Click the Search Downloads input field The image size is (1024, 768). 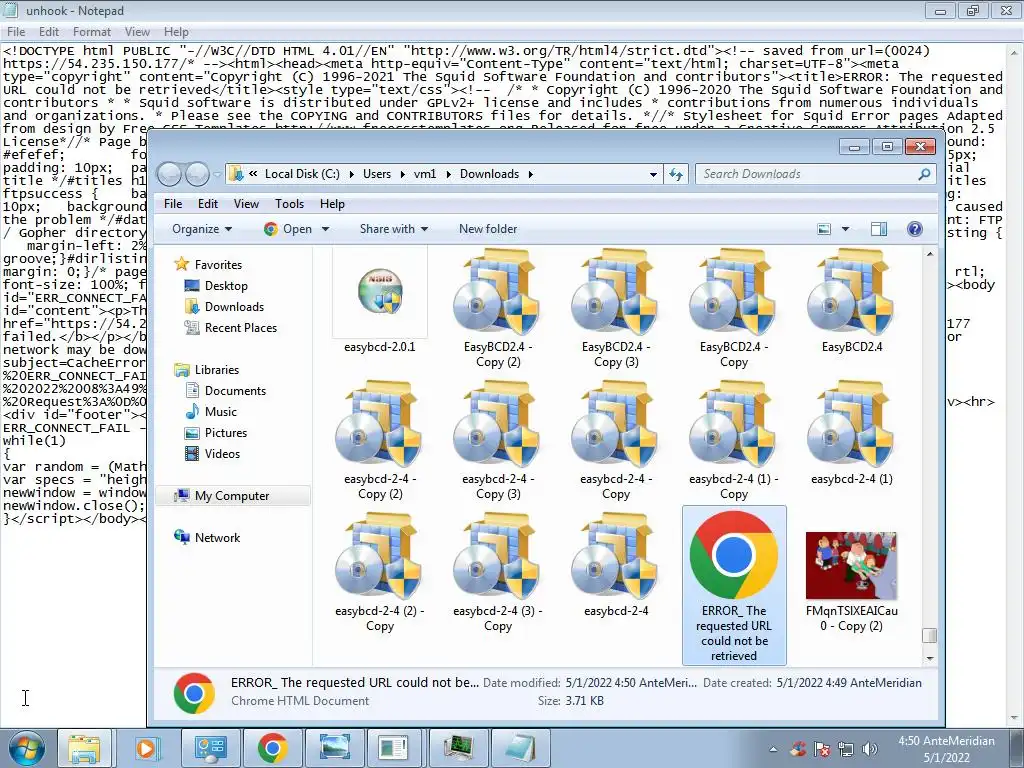805,174
